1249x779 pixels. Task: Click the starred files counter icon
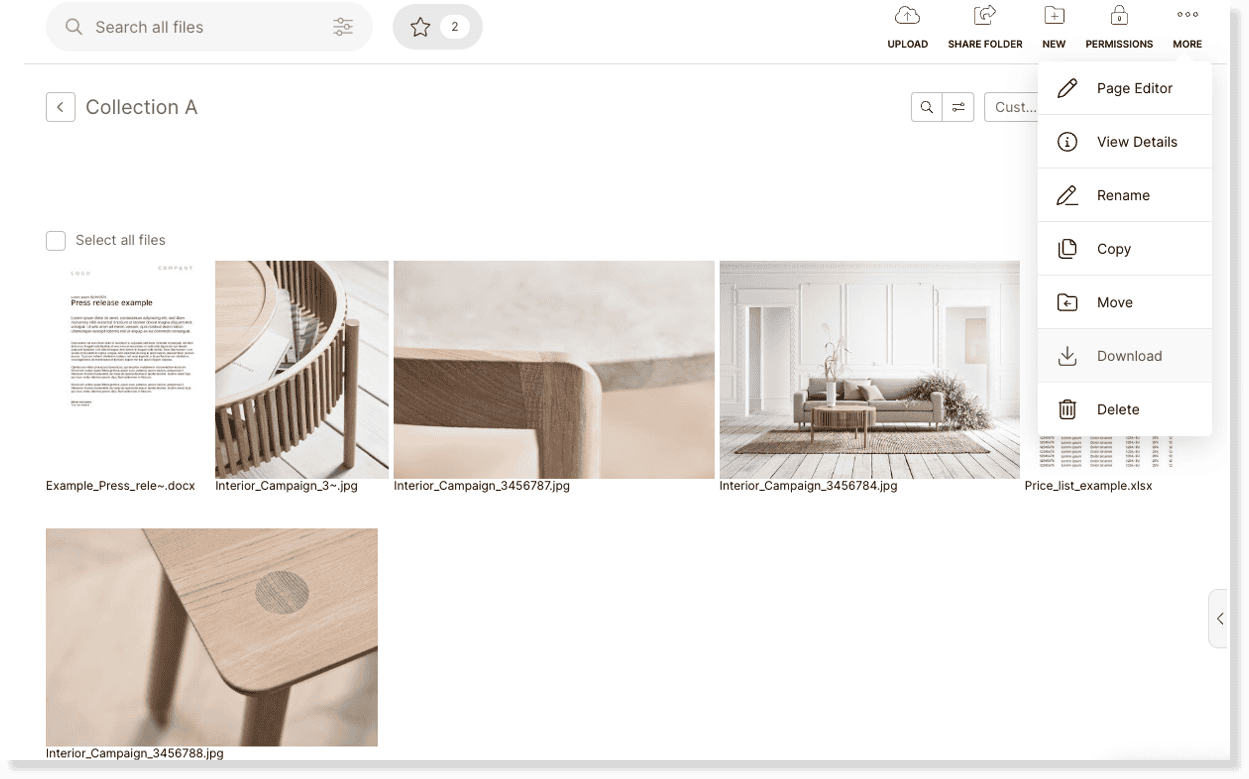pos(437,27)
